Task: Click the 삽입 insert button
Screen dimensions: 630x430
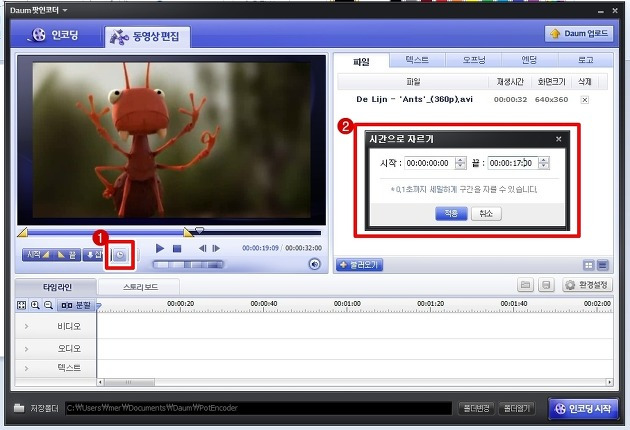Action: (93, 255)
